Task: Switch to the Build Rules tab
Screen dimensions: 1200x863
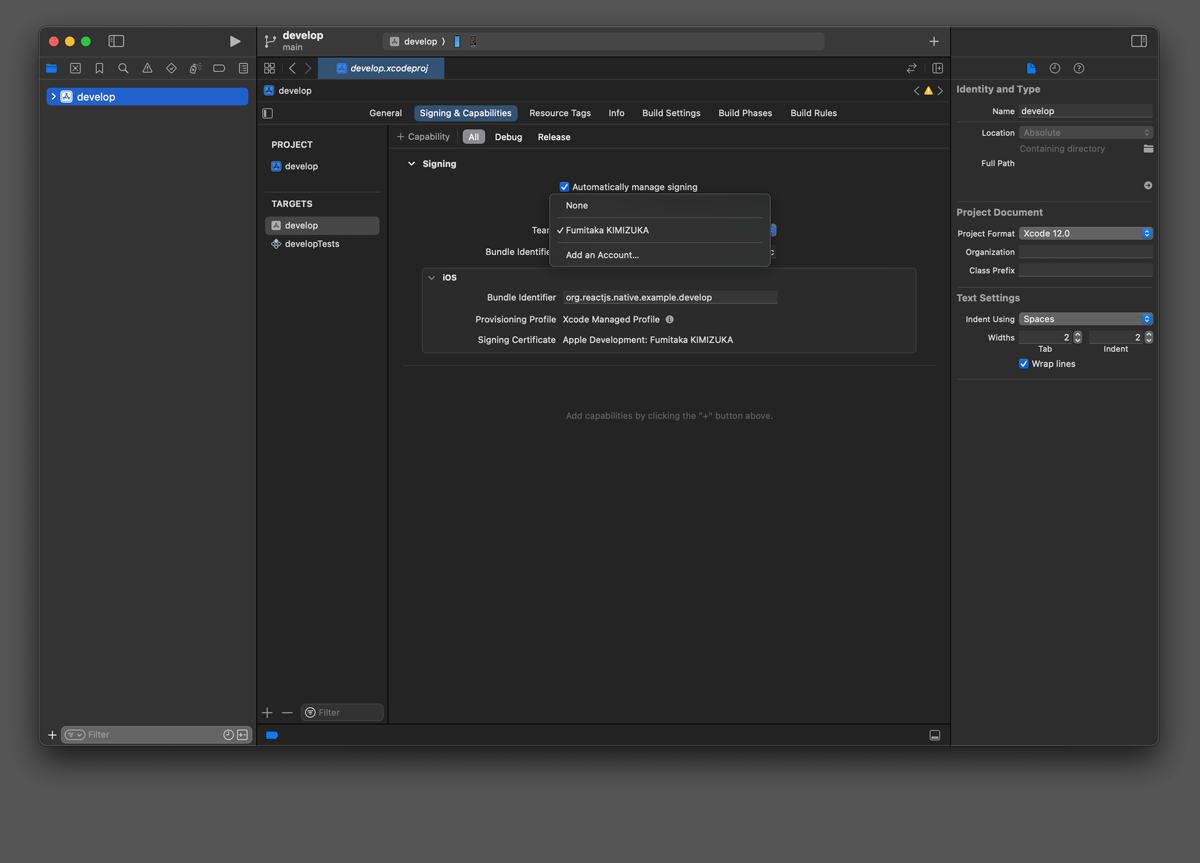Action: coord(814,113)
